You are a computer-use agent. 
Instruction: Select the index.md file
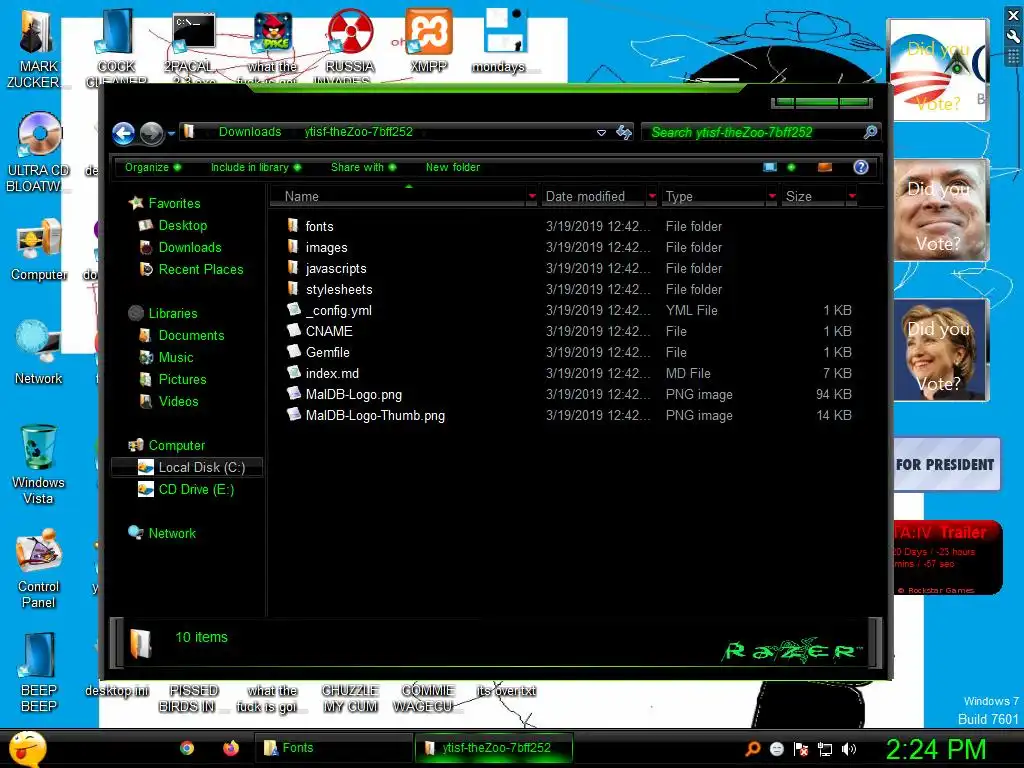[x=332, y=374]
